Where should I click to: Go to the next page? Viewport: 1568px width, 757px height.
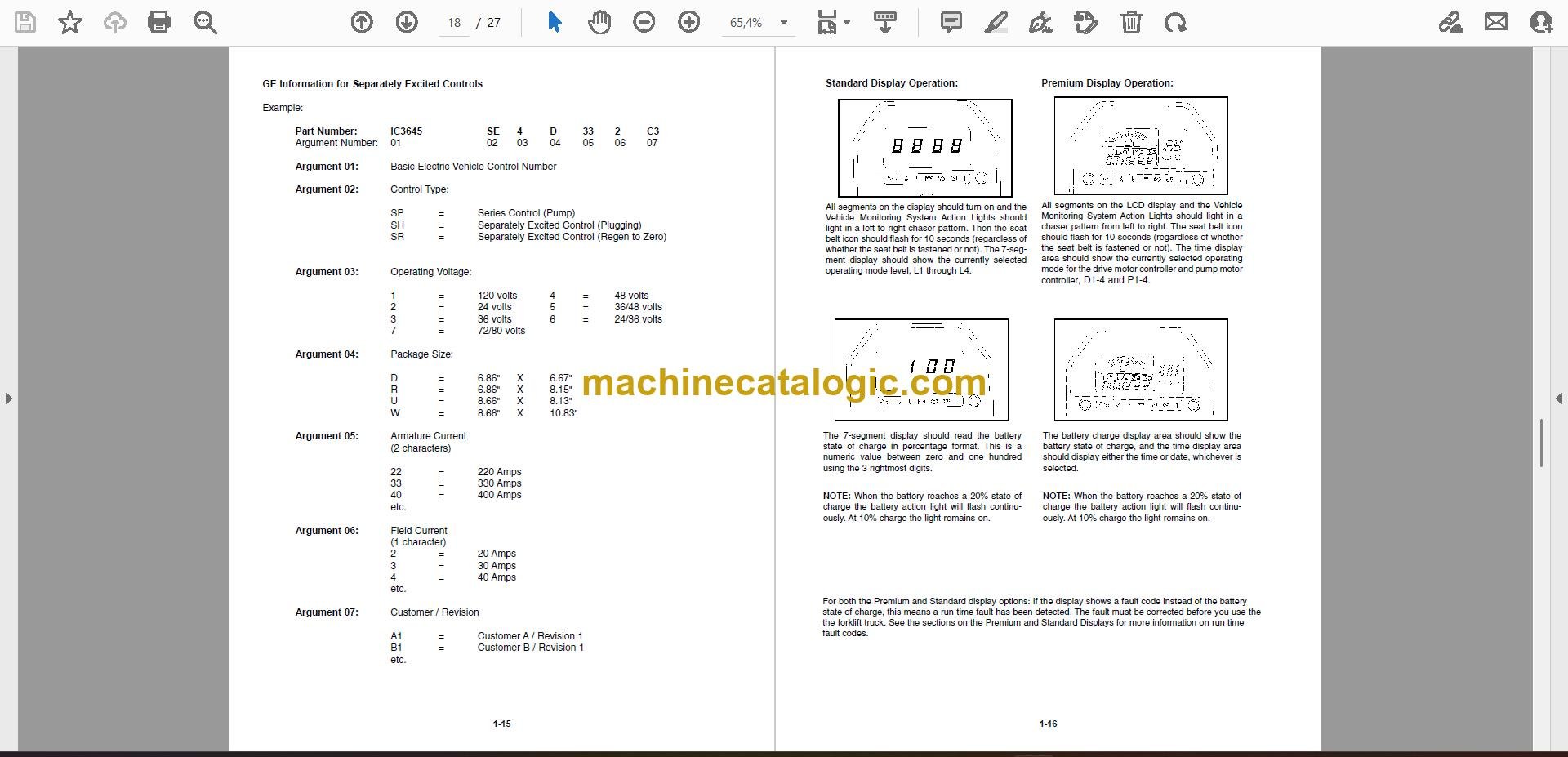(407, 22)
